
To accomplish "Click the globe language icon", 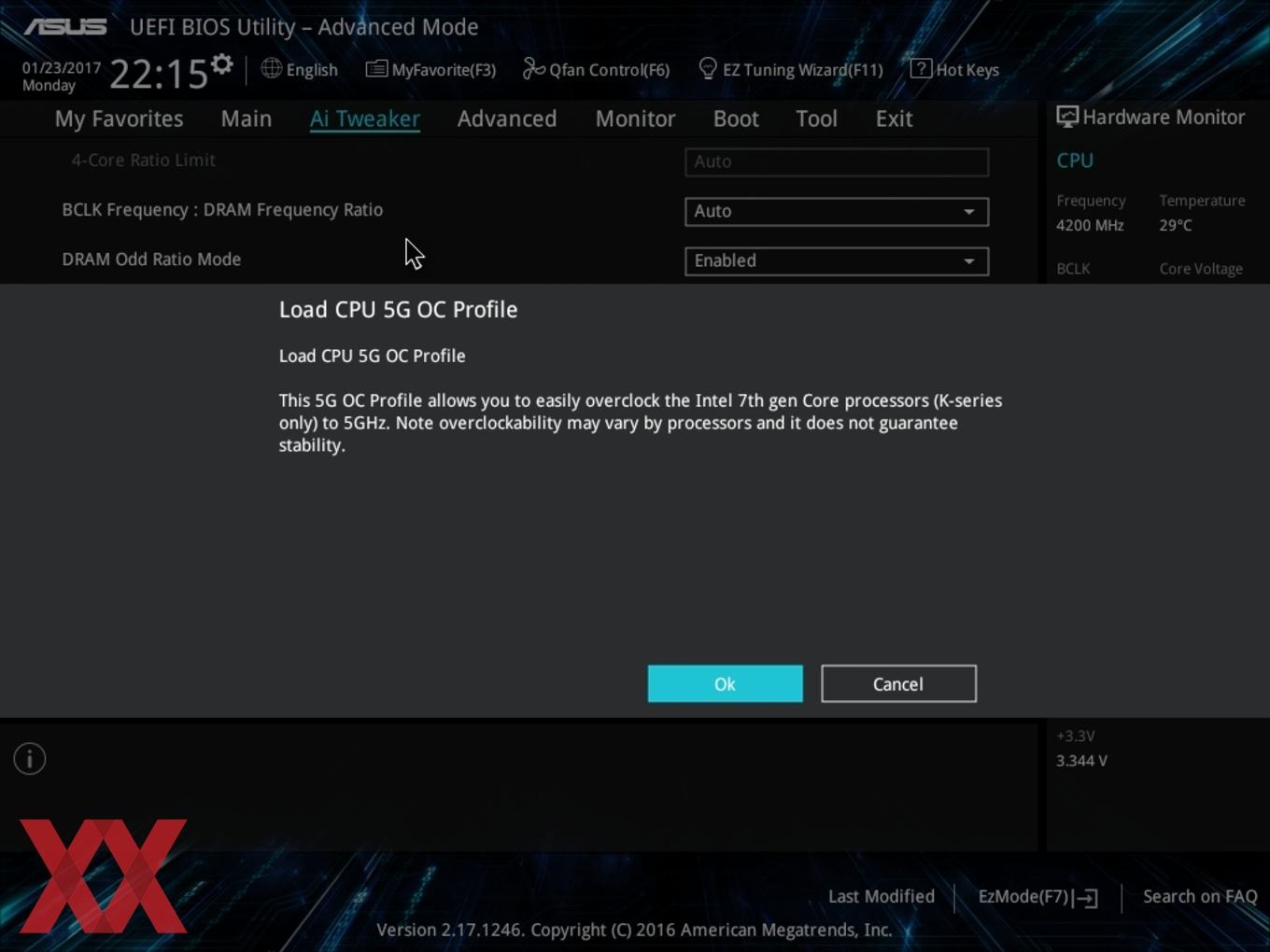I will (x=271, y=68).
